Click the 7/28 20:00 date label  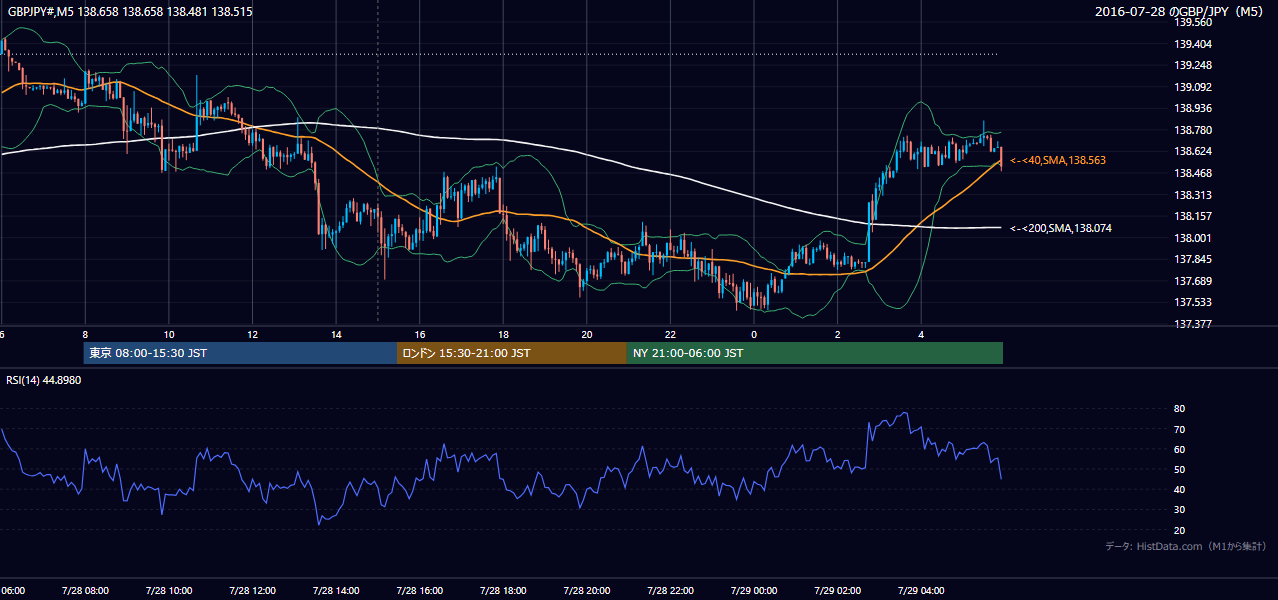pos(586,590)
